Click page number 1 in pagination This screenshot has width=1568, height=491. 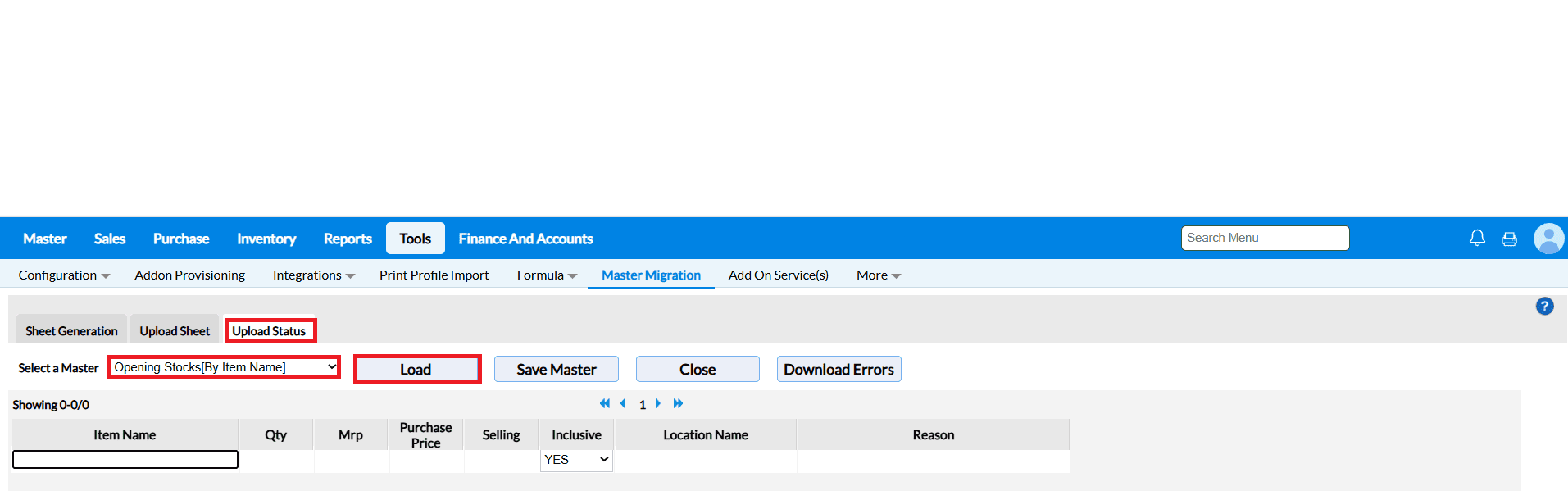coord(643,405)
